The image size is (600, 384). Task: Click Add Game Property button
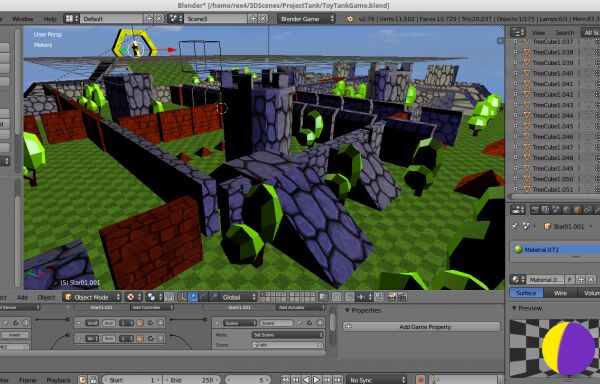coord(422,327)
